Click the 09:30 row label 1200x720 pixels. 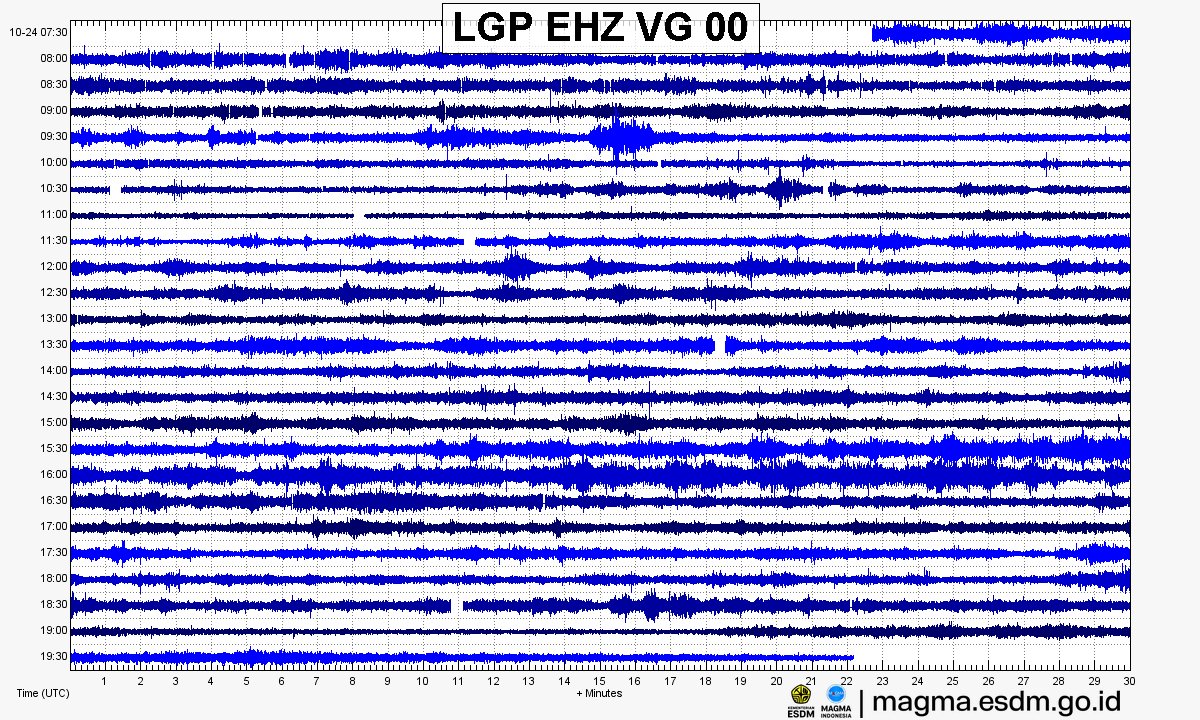(x=54, y=136)
